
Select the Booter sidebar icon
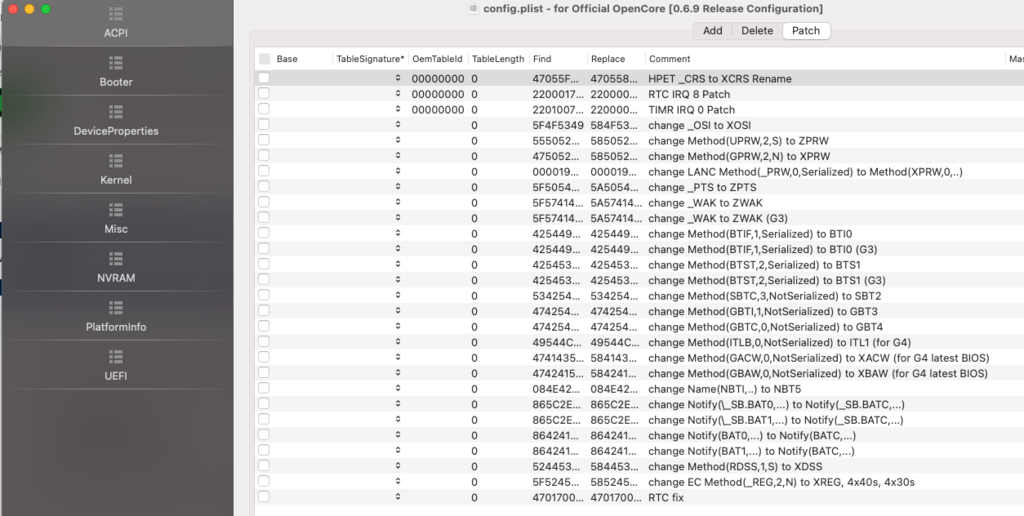point(116,63)
